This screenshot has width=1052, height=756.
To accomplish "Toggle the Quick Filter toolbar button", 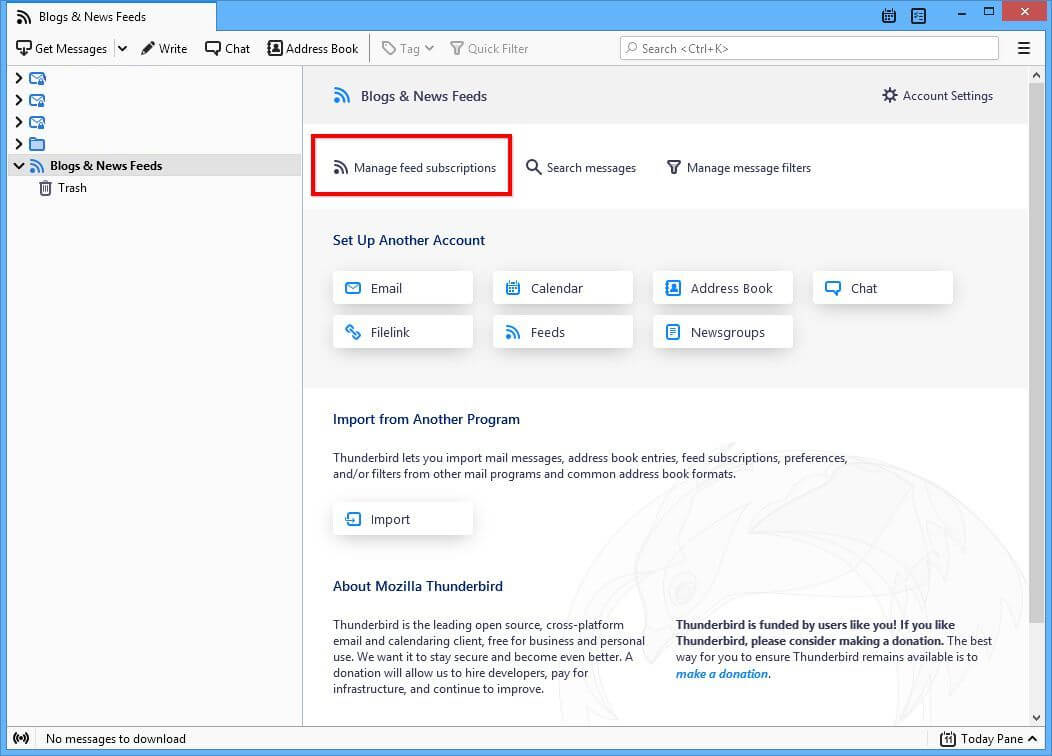I will (x=489, y=48).
